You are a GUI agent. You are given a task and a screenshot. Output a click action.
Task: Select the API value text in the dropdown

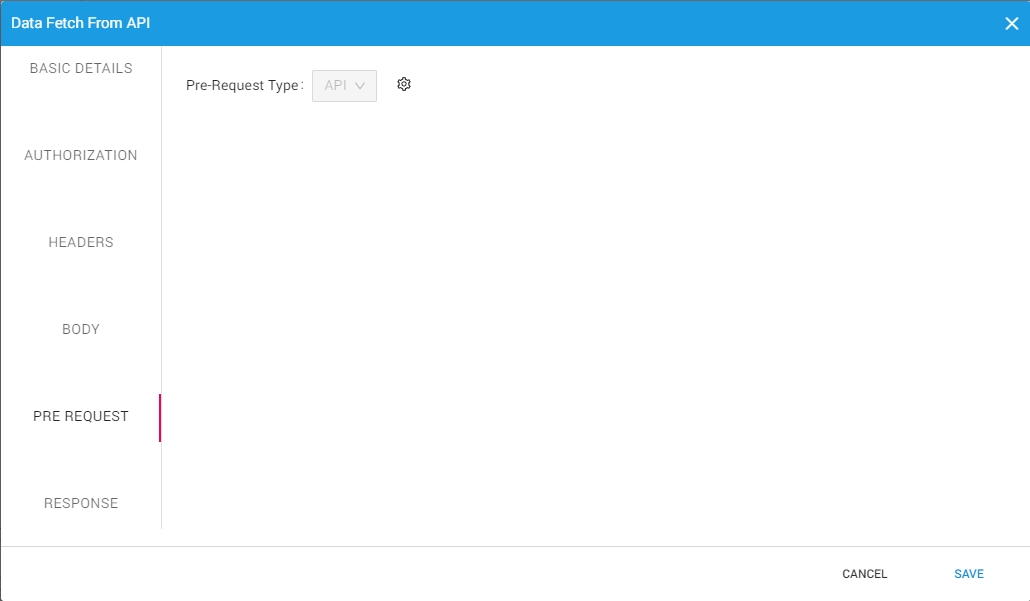[x=335, y=86]
